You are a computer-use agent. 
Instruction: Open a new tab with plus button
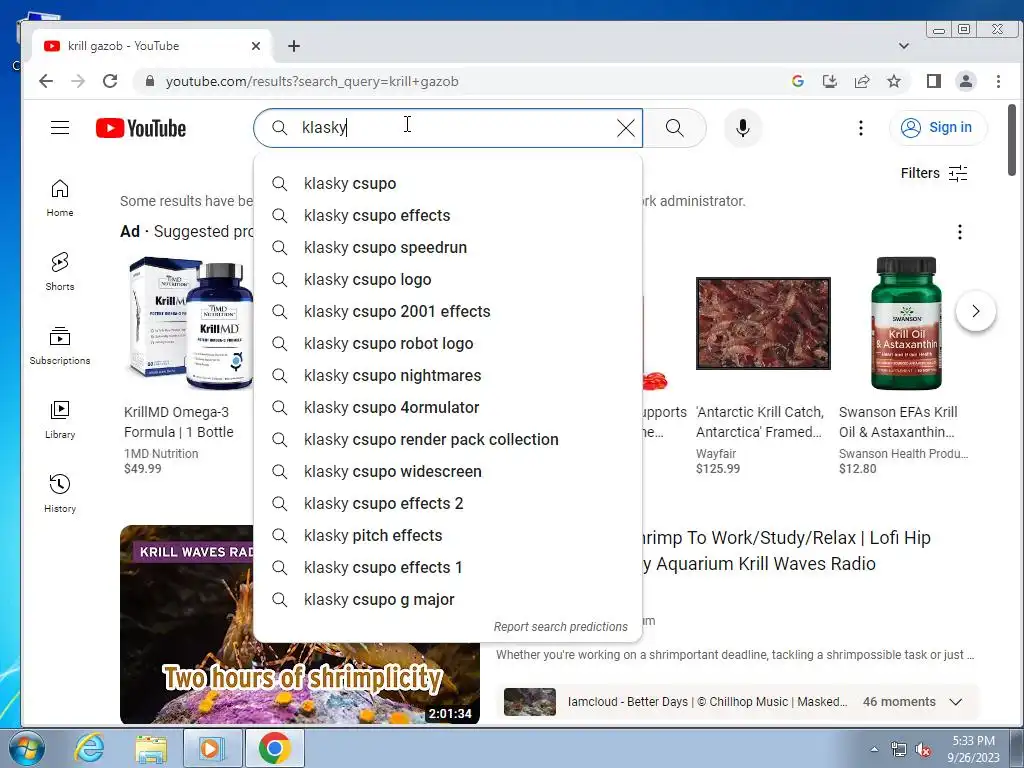coord(294,46)
